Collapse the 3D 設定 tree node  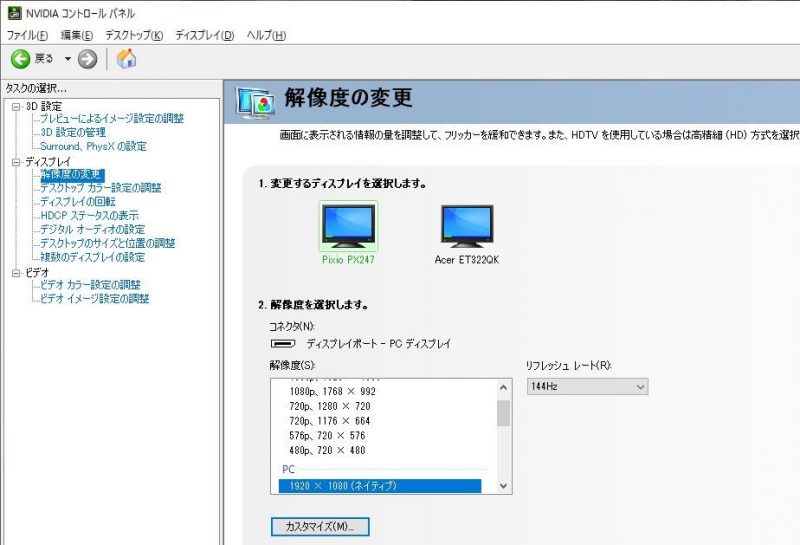point(16,107)
